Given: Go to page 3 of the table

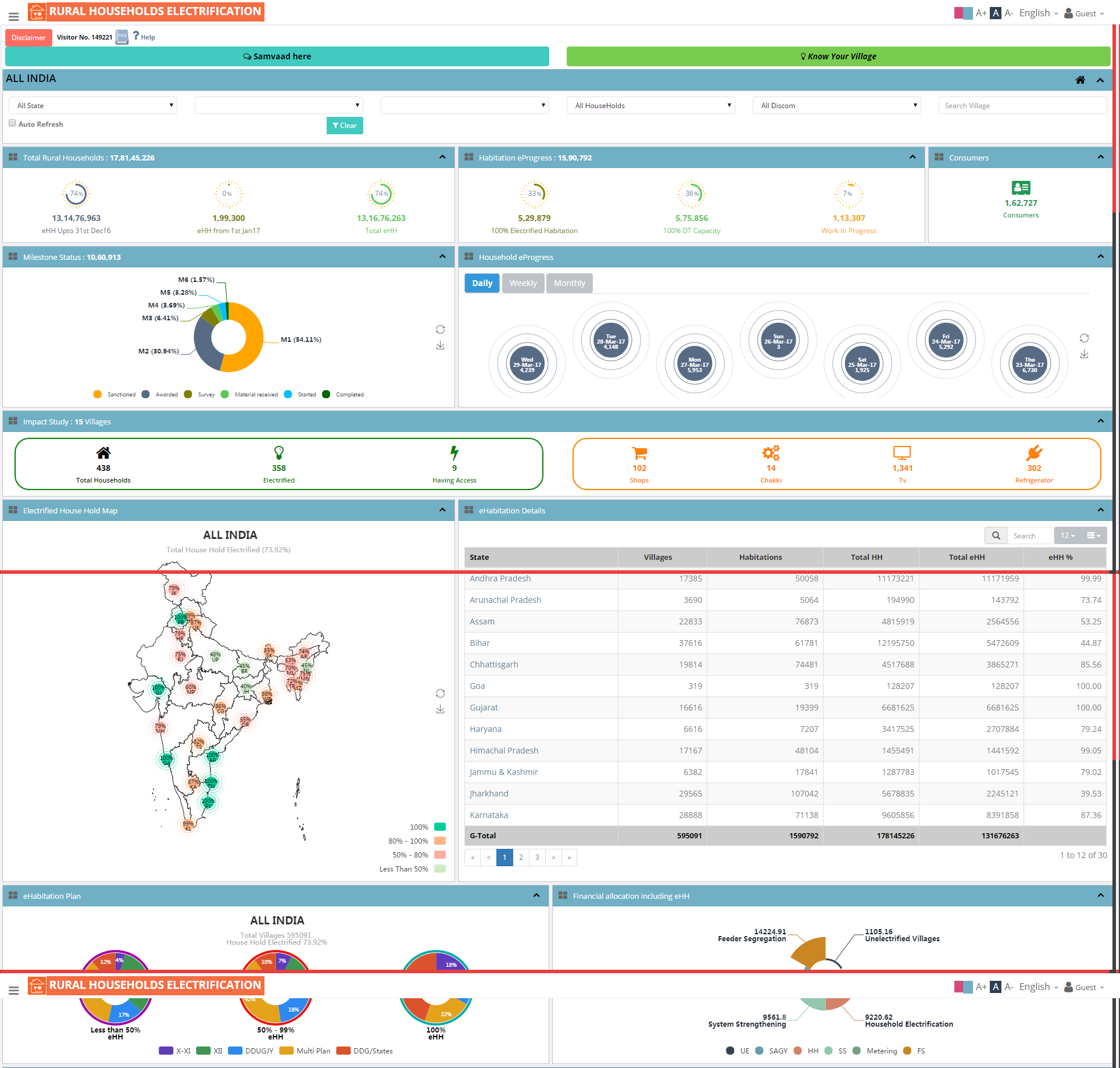Looking at the screenshot, I should click(537, 858).
